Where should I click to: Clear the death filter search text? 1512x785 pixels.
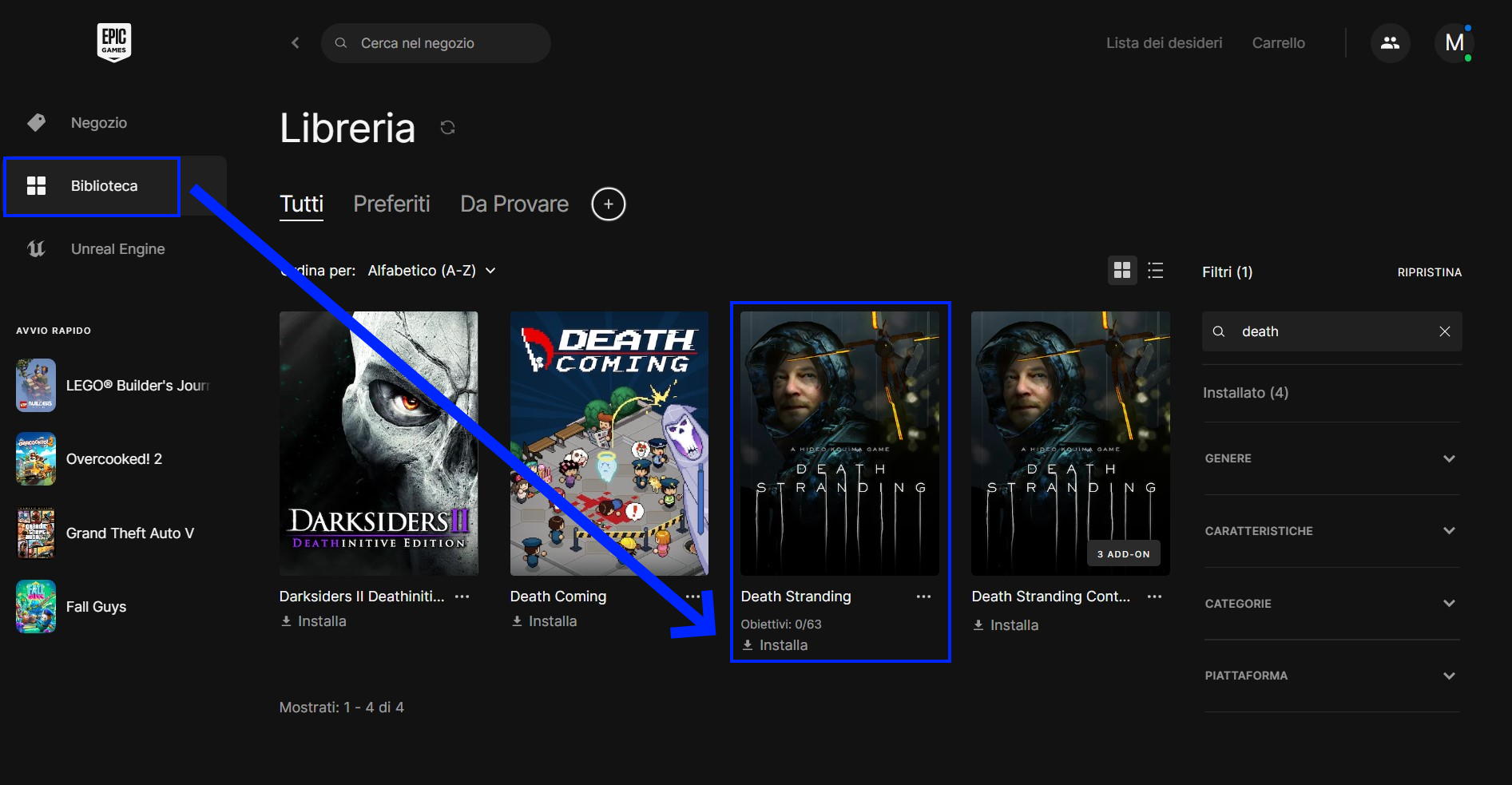click(1444, 331)
